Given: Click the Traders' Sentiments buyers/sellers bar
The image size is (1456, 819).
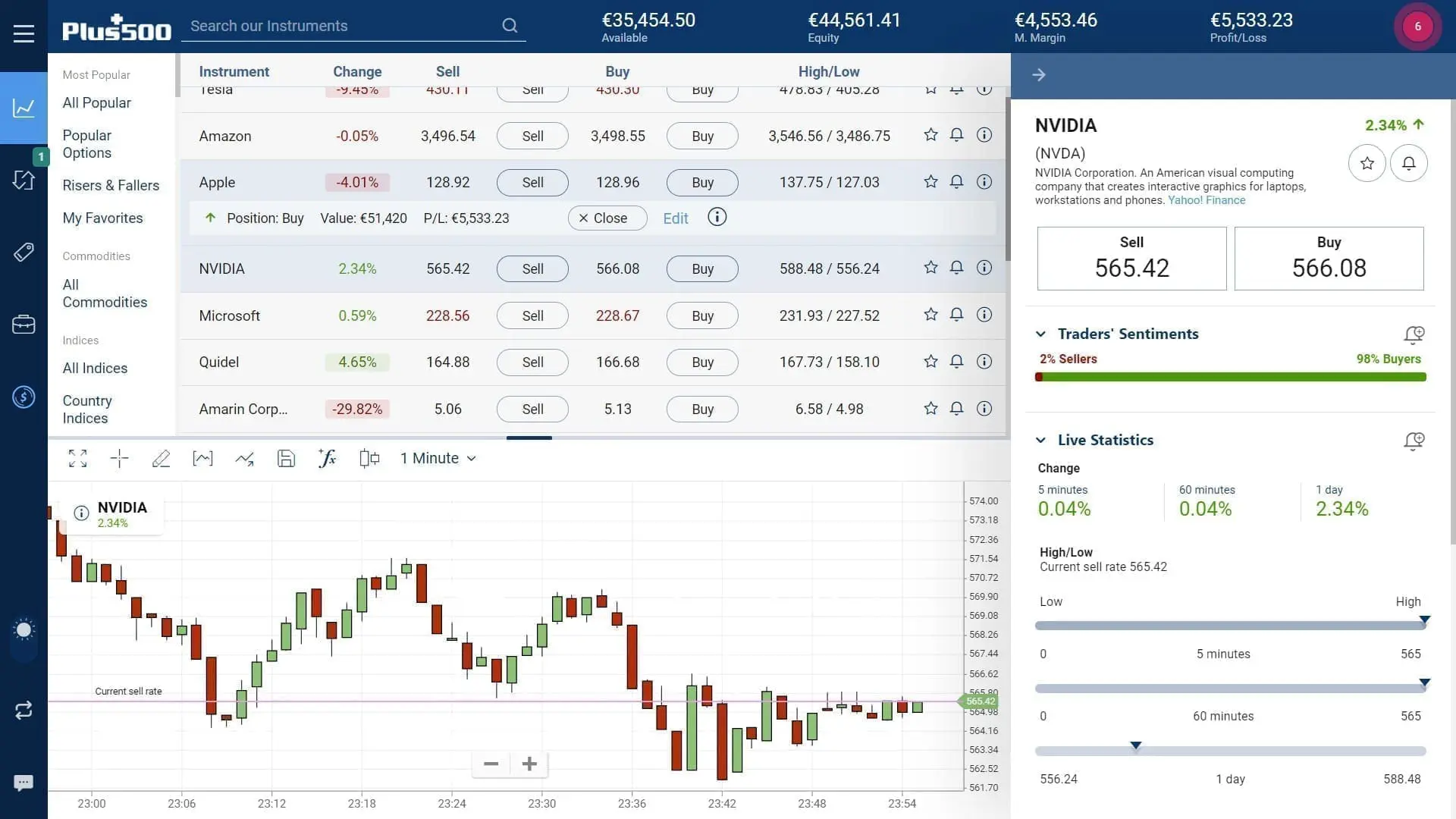Looking at the screenshot, I should (1230, 377).
